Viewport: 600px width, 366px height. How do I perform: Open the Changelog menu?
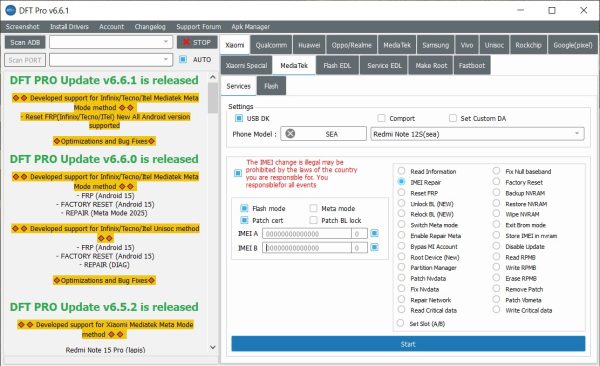point(150,27)
